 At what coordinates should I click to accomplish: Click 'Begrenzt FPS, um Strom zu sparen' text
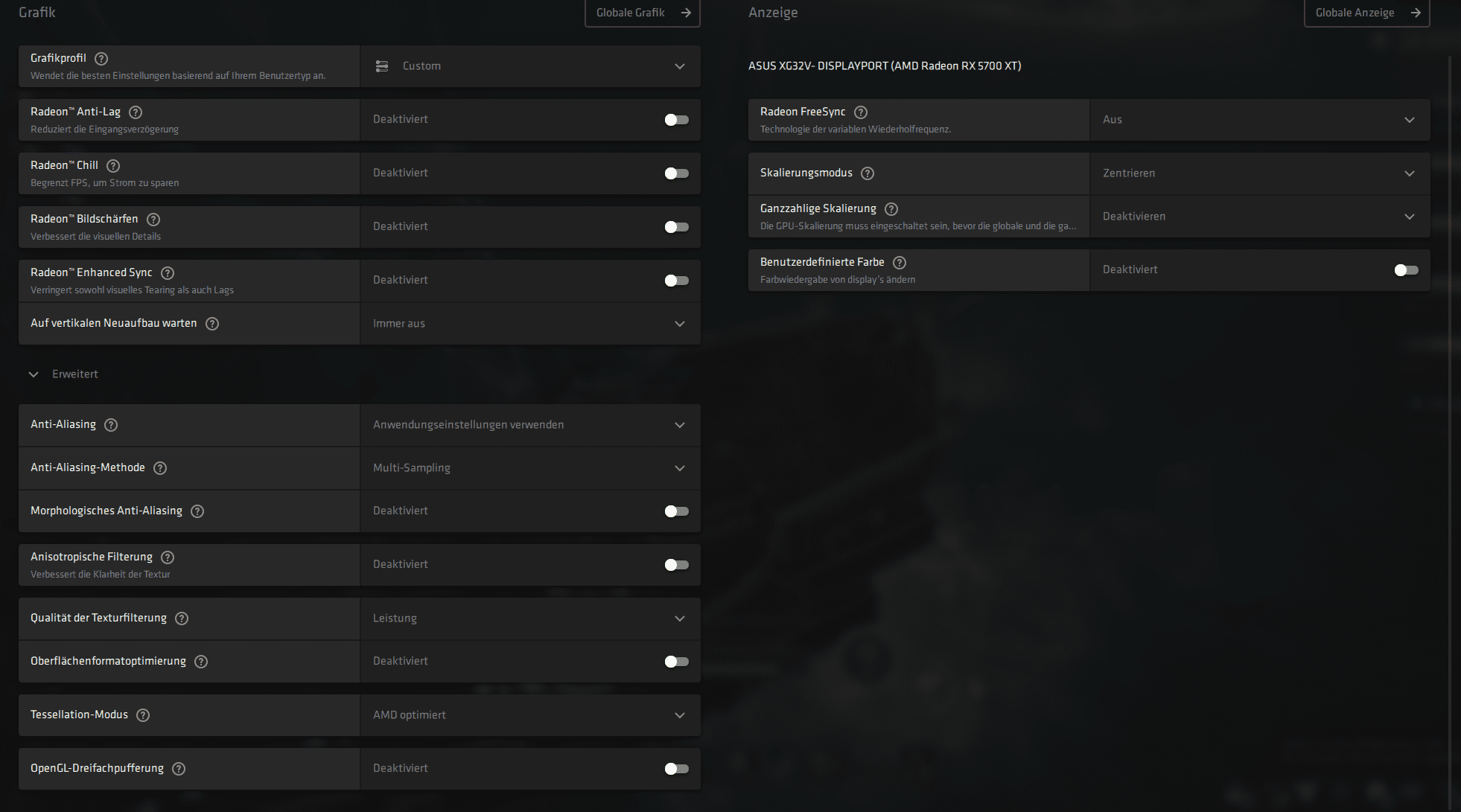point(104,183)
